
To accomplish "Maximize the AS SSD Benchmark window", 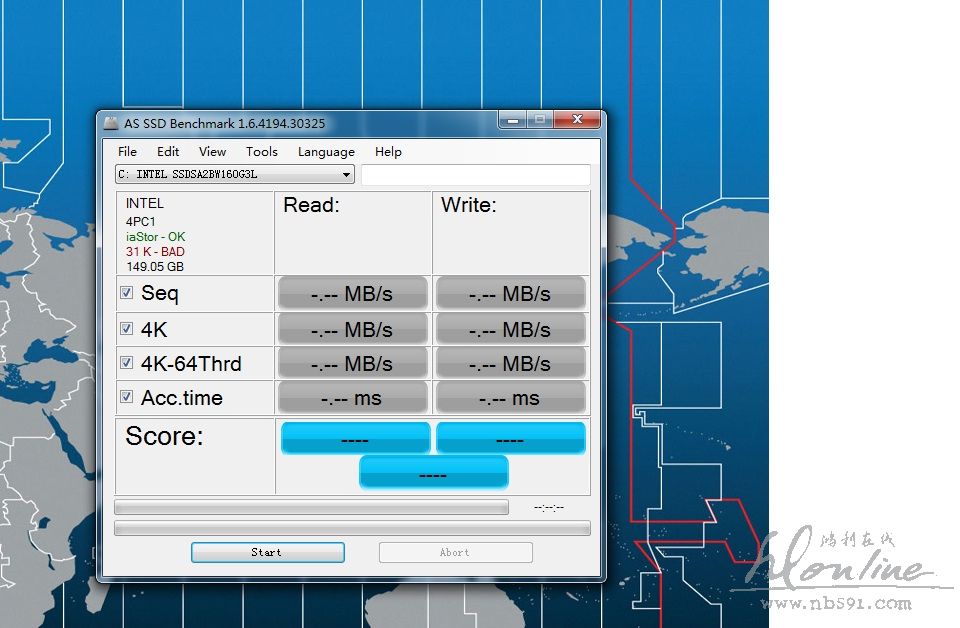I will [540, 121].
